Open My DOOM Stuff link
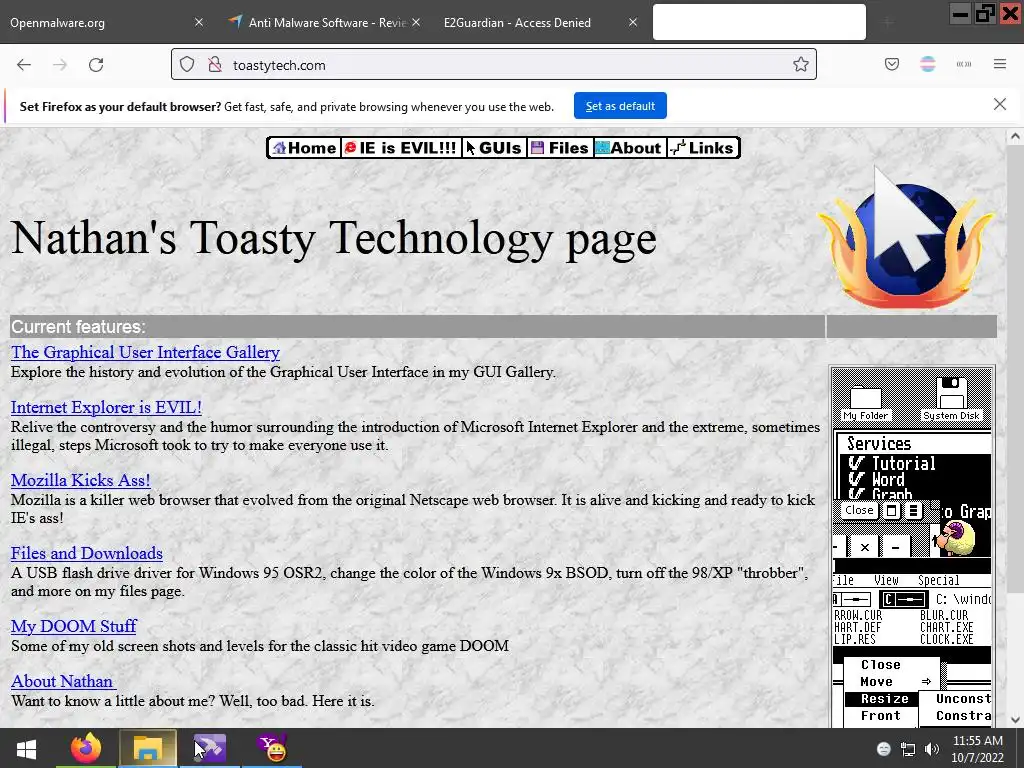 pos(74,627)
